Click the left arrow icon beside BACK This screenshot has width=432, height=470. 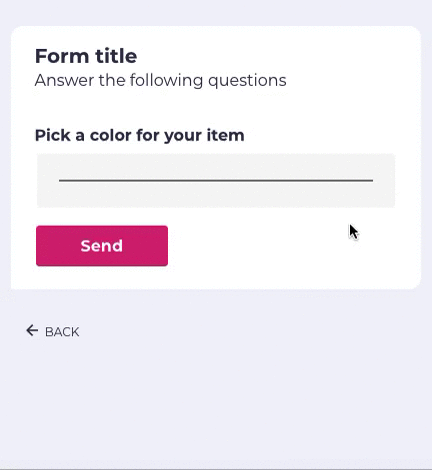point(32,331)
